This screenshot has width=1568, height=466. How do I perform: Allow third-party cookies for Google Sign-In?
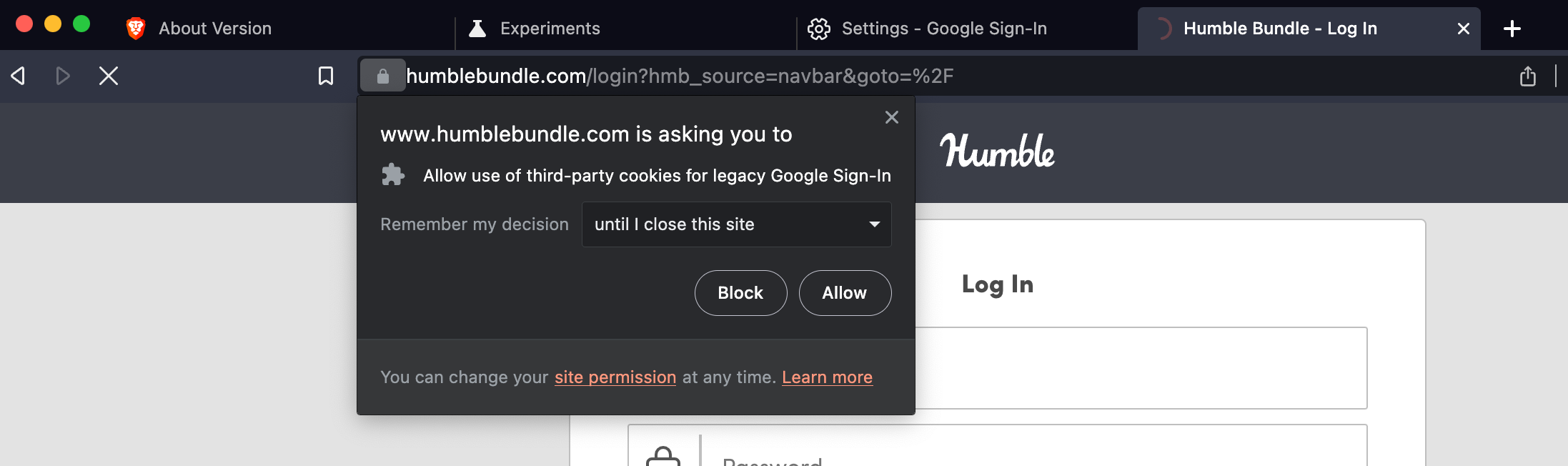point(845,292)
